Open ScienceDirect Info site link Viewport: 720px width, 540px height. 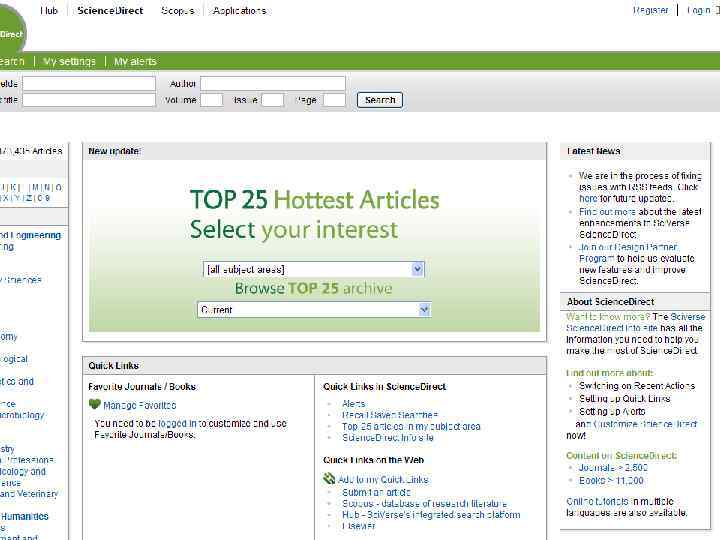388,438
